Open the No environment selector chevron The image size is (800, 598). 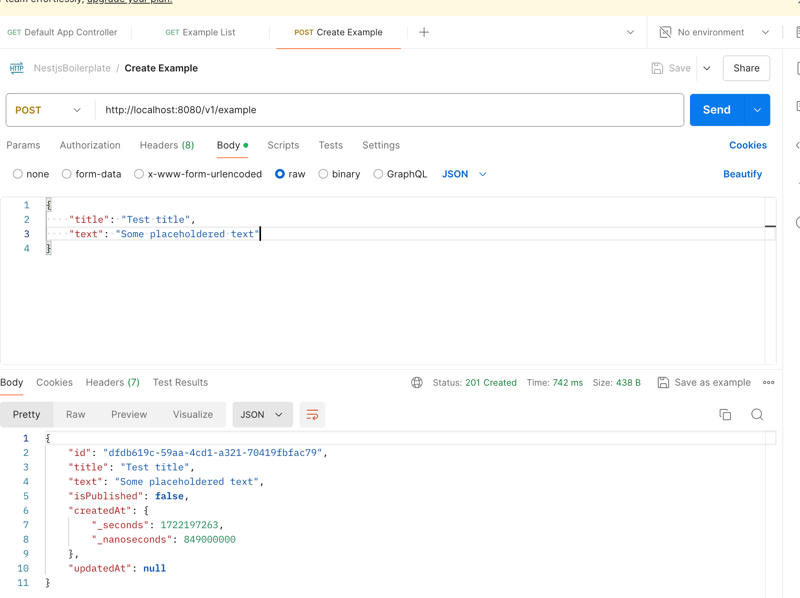click(x=765, y=32)
